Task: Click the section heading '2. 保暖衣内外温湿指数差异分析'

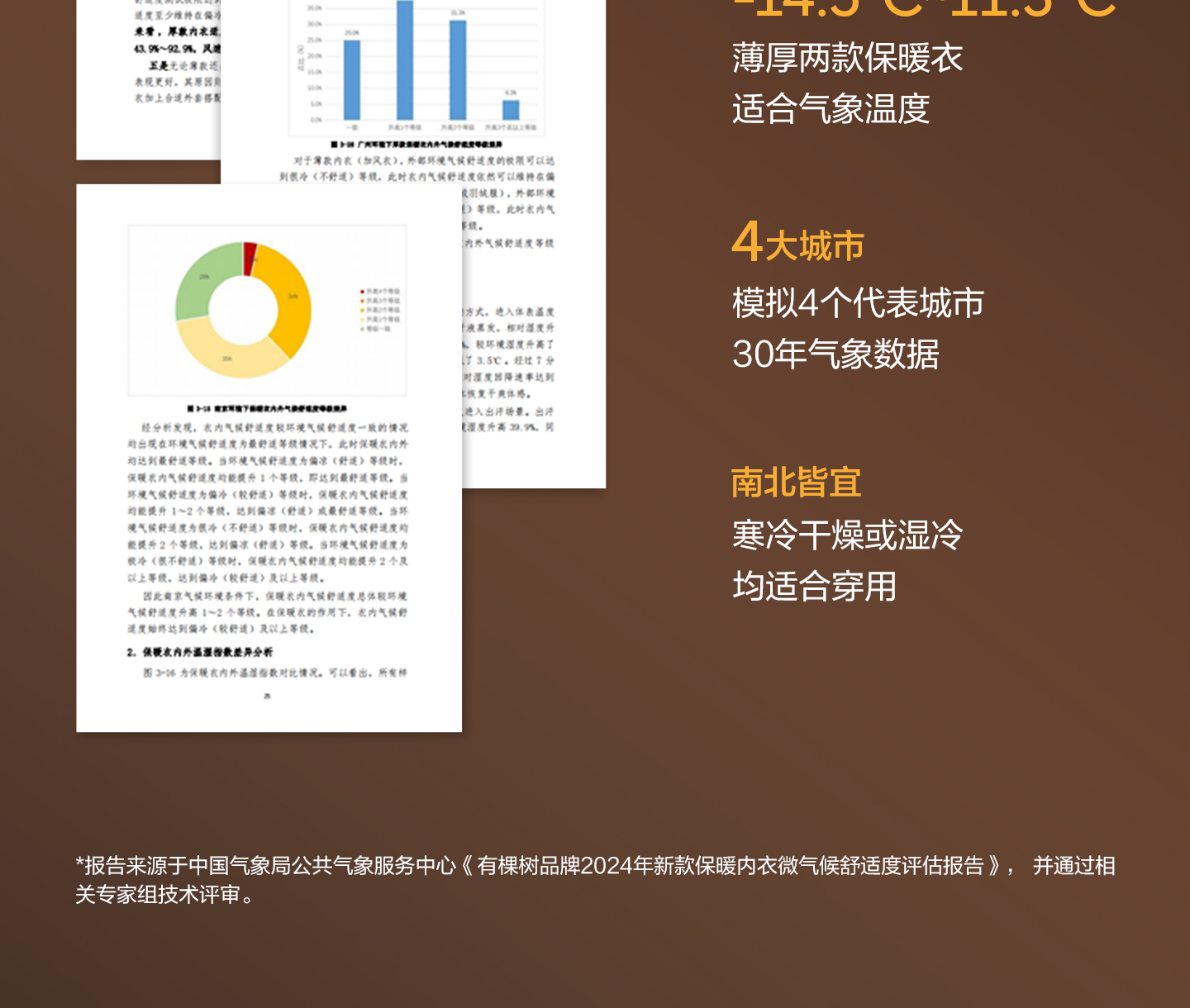Action: [x=199, y=653]
